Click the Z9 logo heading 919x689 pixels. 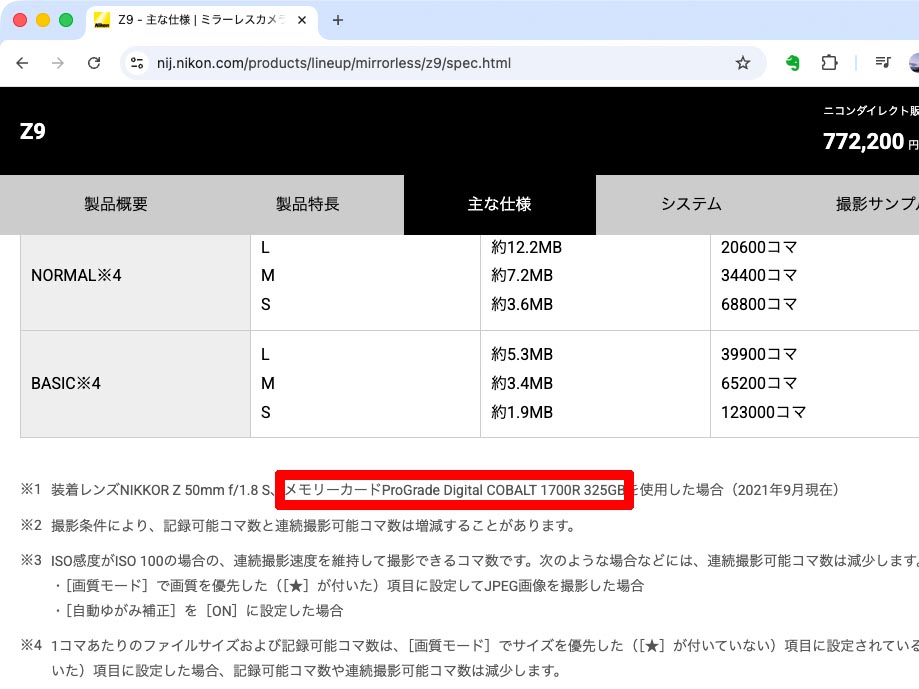pyautogui.click(x=30, y=131)
